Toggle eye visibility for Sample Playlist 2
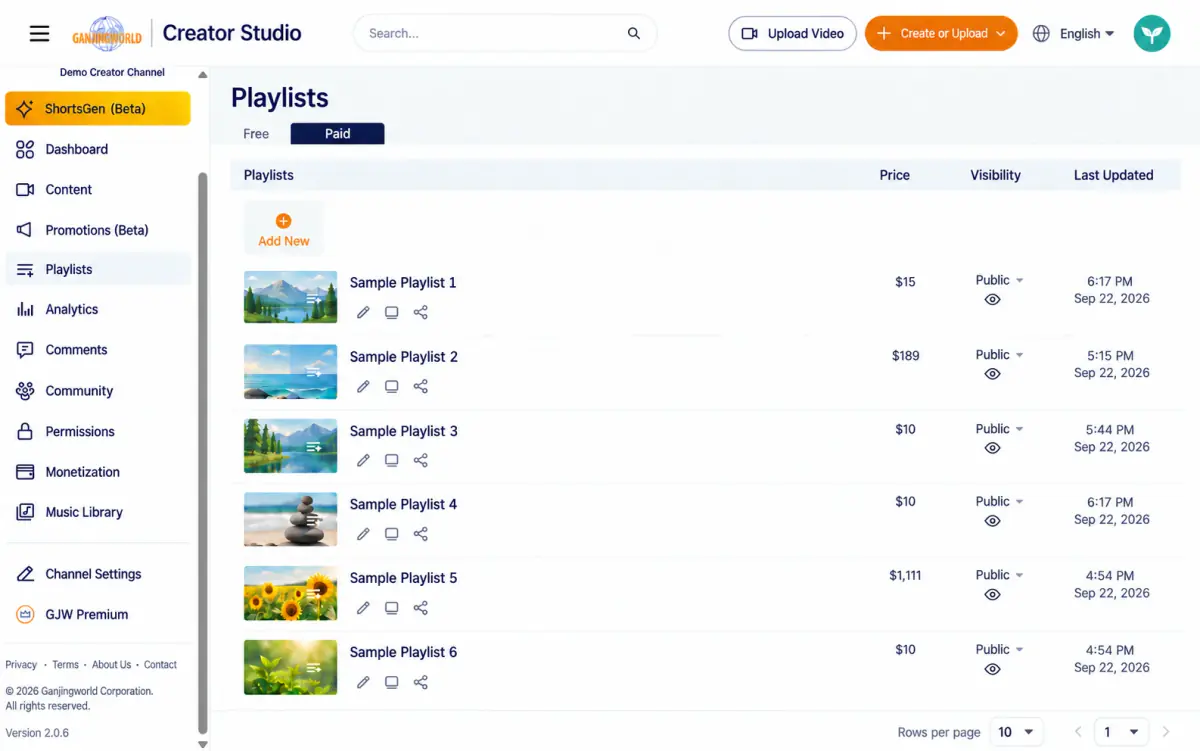This screenshot has height=751, width=1200. point(992,374)
